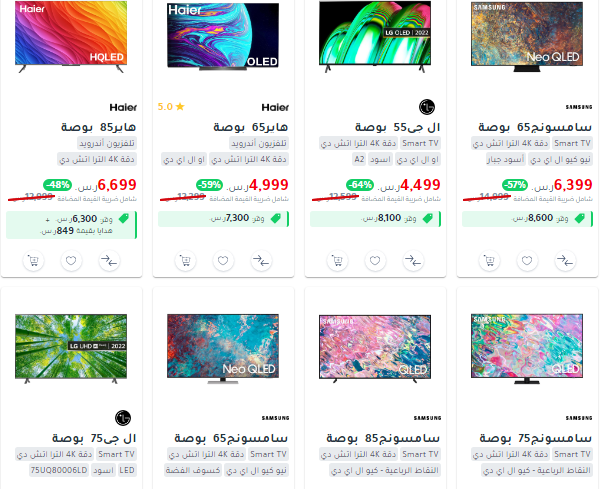Image resolution: width=600 pixels, height=489 pixels.
Task: Click the Haier brand logo on 65 inch card
Action: pyautogui.click(x=275, y=107)
